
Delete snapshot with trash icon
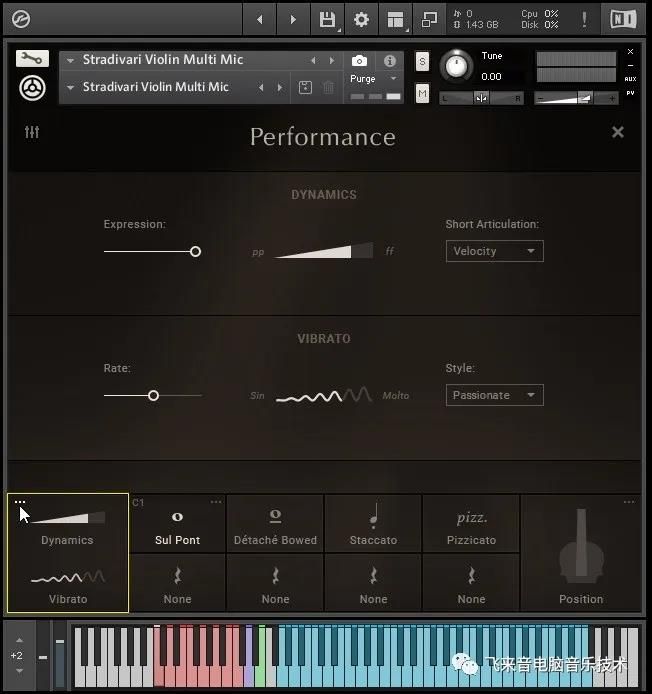(328, 87)
